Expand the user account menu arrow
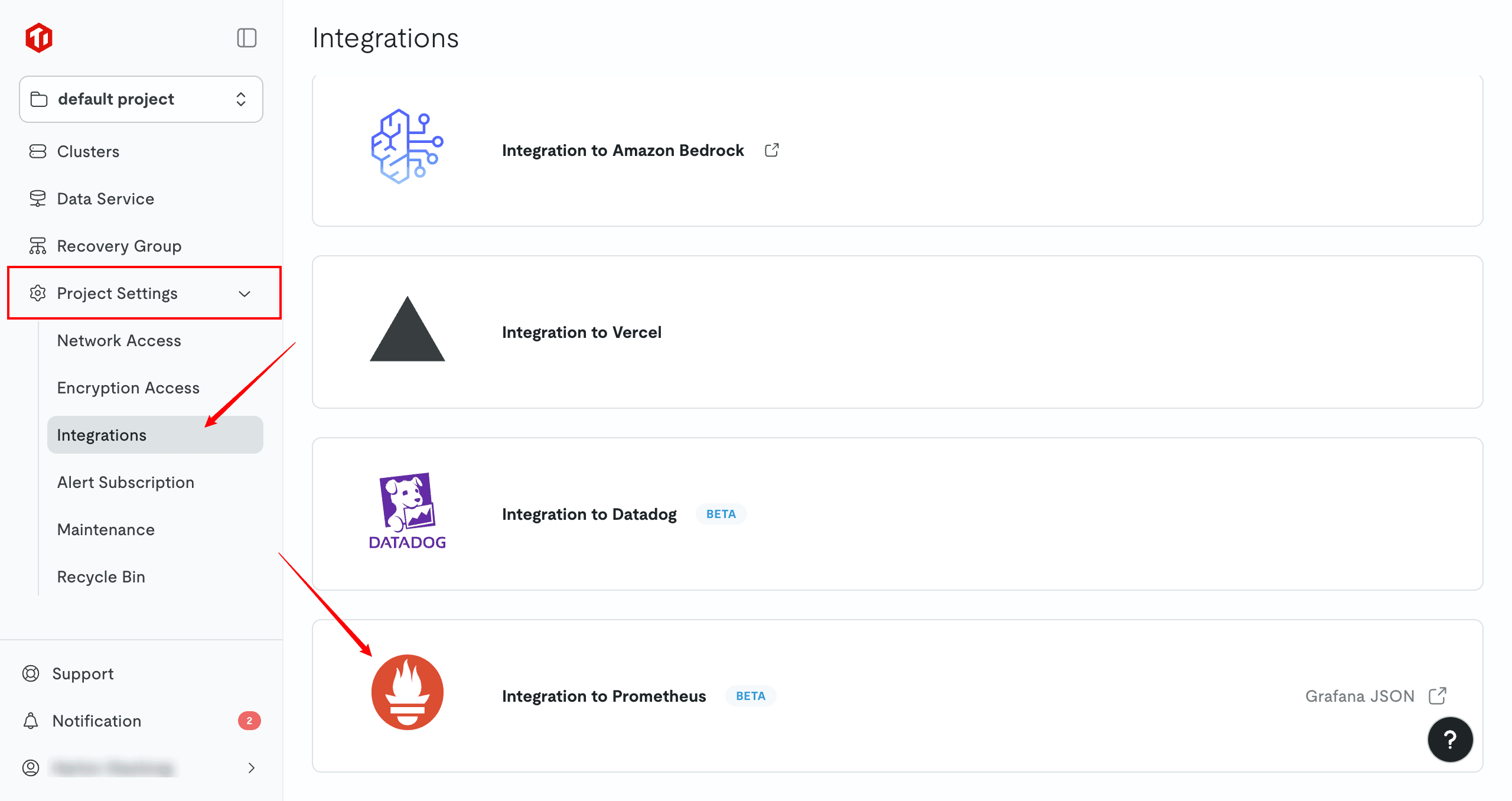 pos(251,768)
